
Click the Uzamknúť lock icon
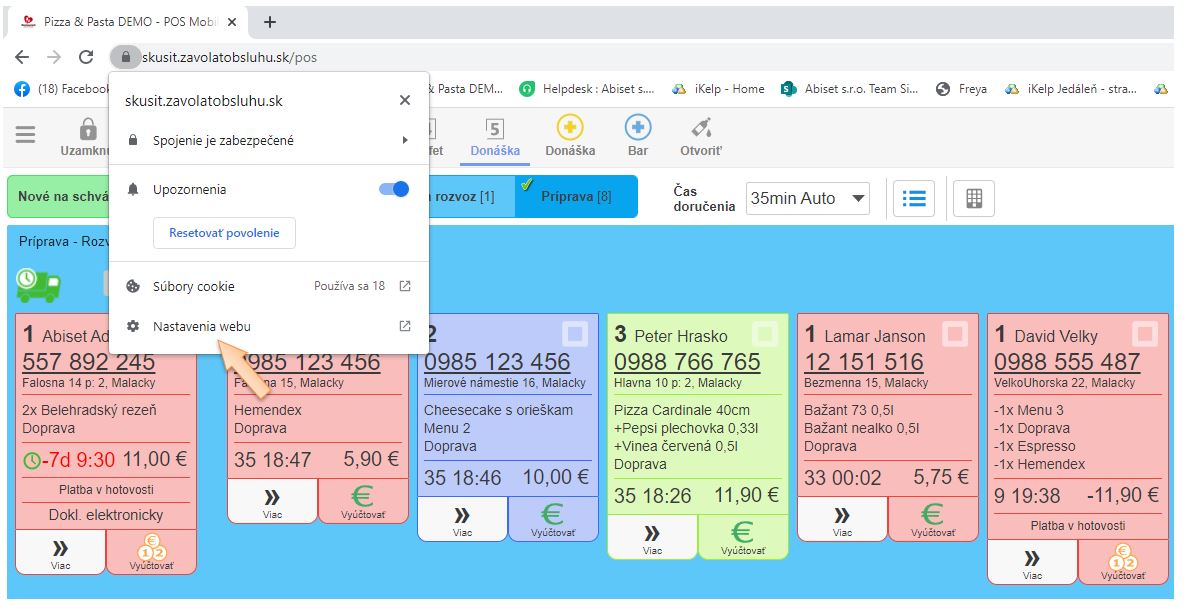(x=88, y=130)
